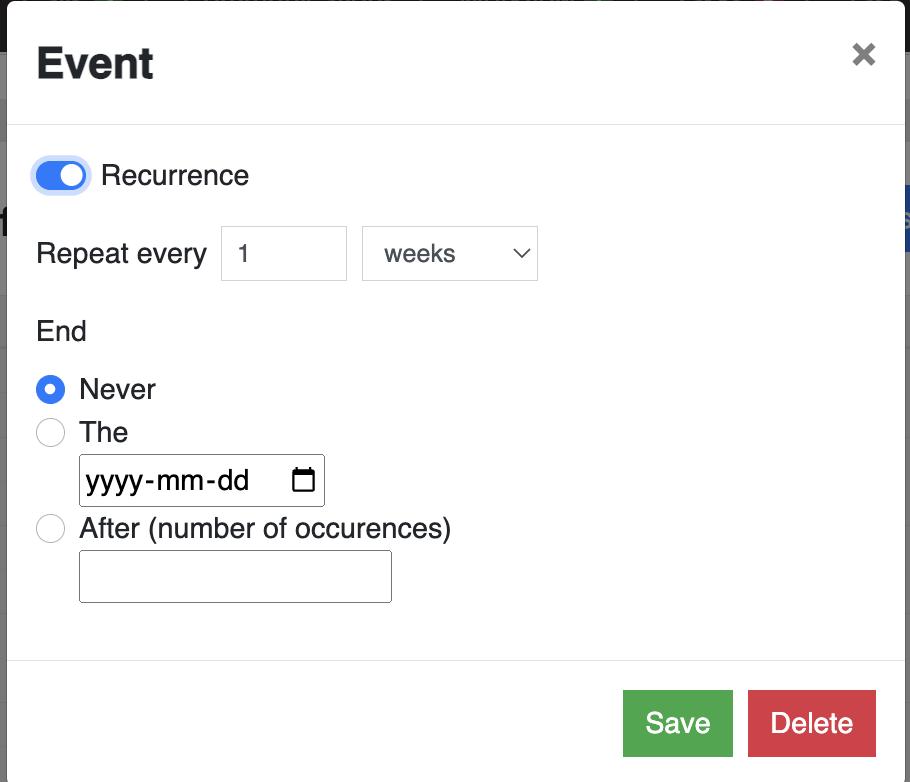Select the "The" date radio button
This screenshot has width=910, height=782.
pyautogui.click(x=50, y=433)
